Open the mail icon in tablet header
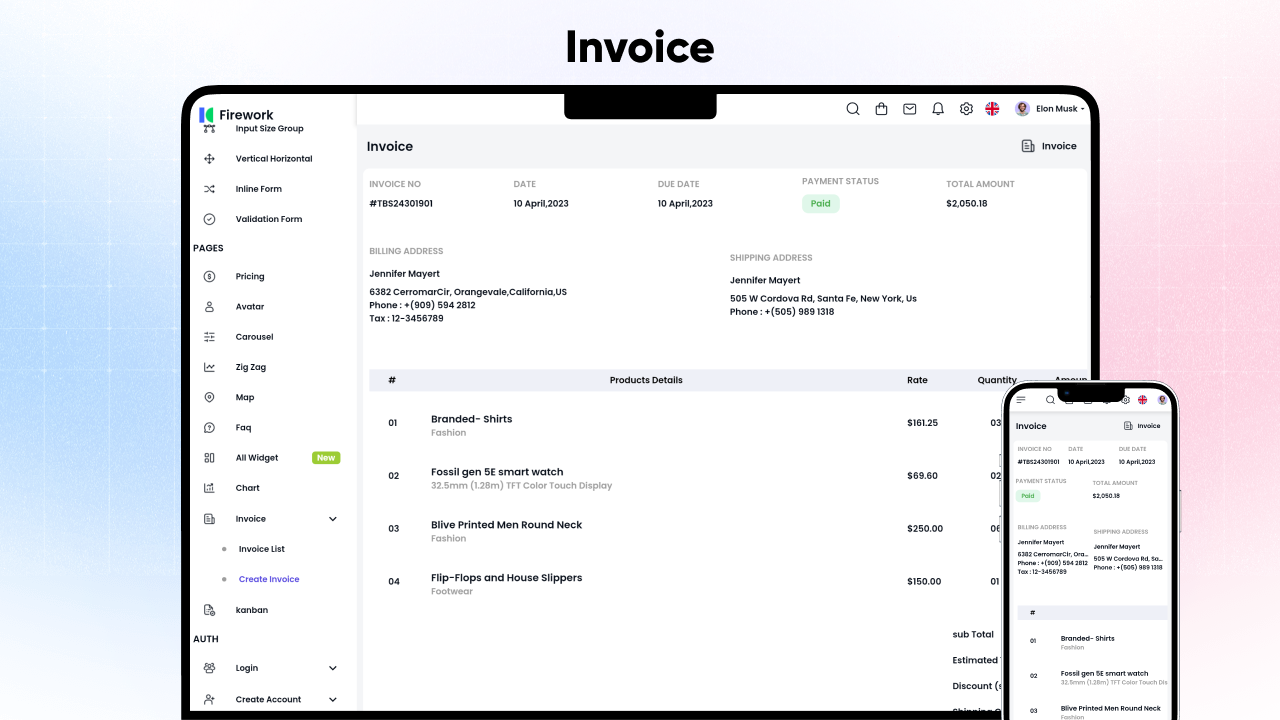 click(x=910, y=109)
